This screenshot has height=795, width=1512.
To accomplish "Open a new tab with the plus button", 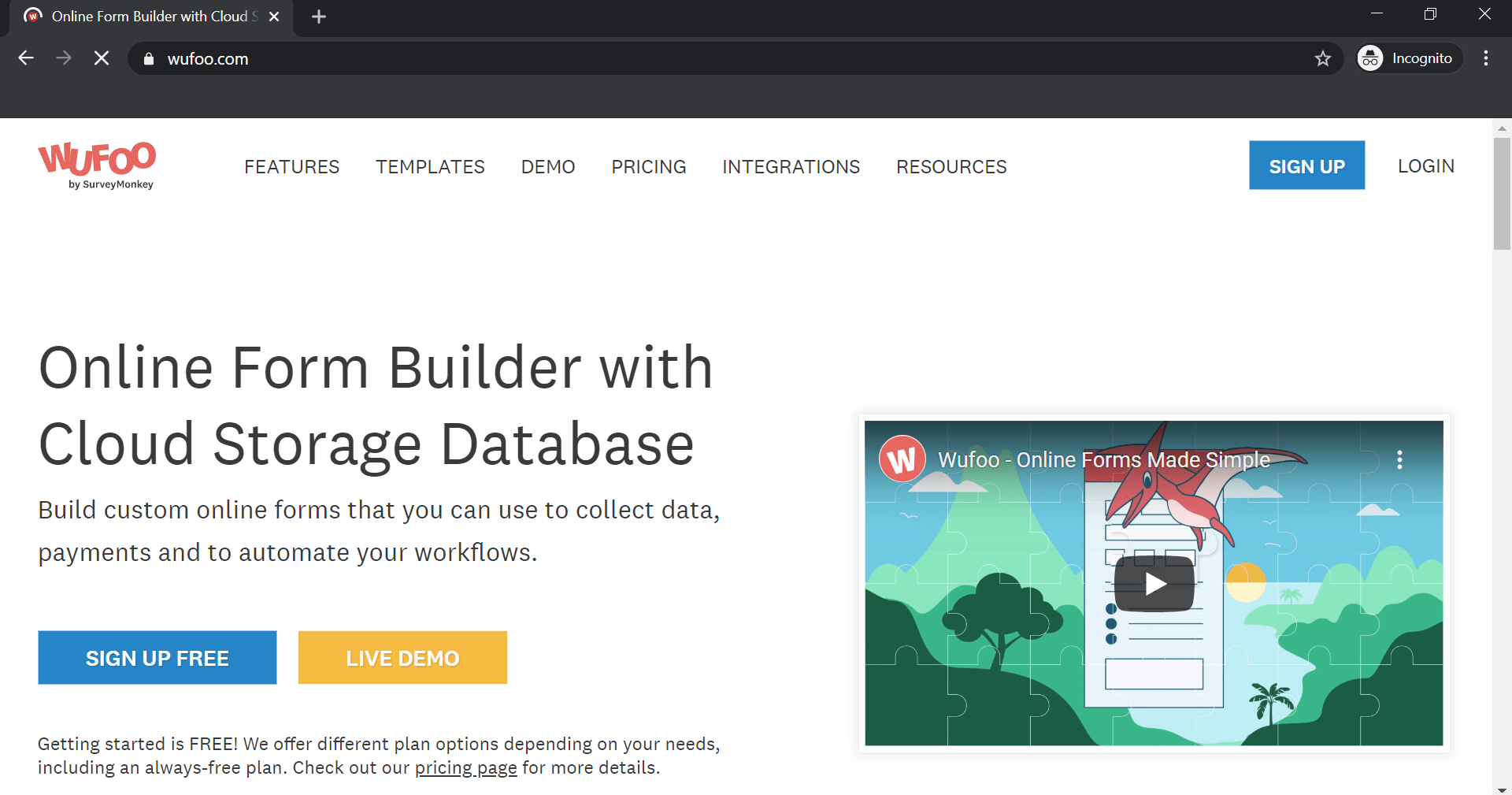I will 319,17.
